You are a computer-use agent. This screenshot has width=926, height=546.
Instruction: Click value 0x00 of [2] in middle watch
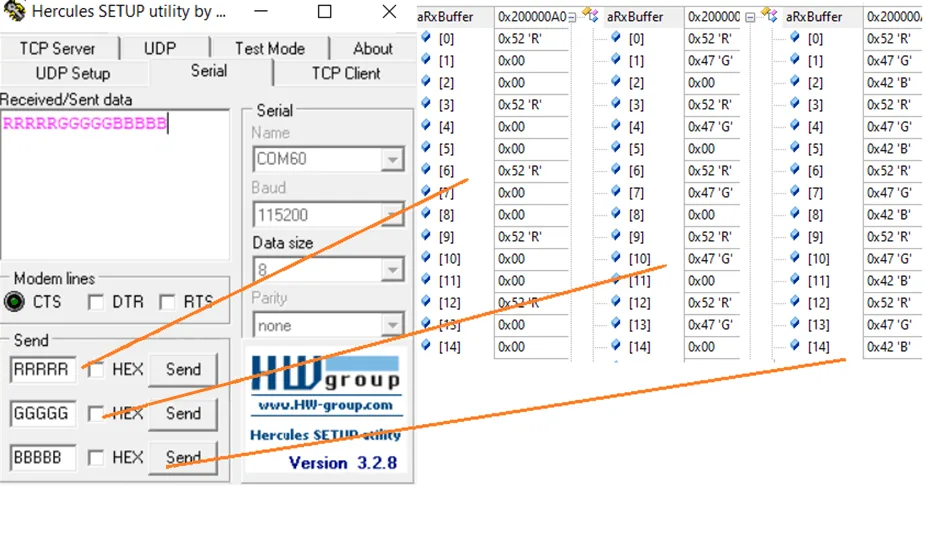pyautogui.click(x=702, y=83)
